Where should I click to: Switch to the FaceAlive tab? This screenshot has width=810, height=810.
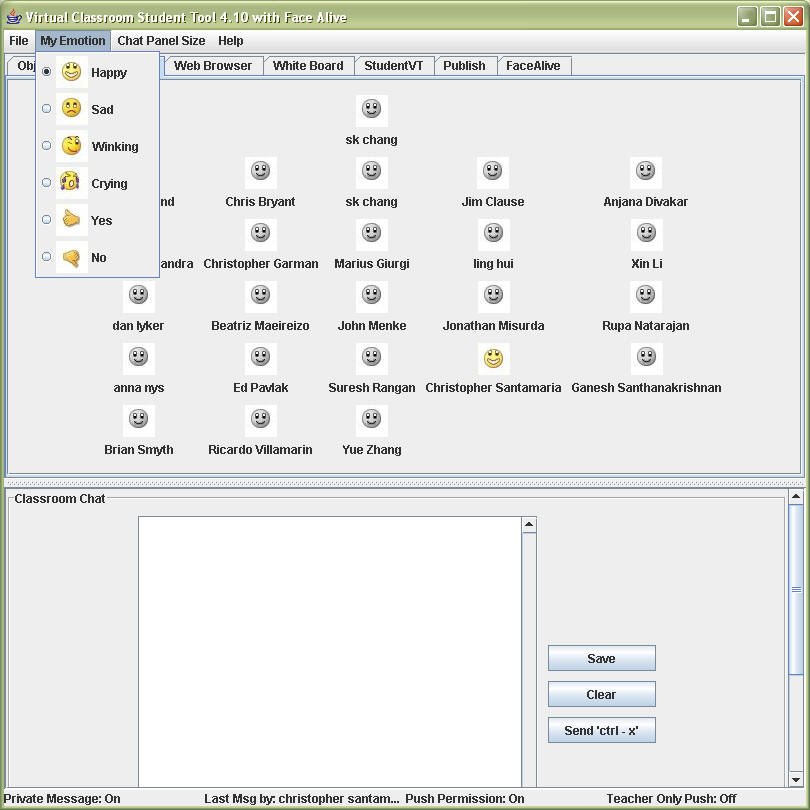pyautogui.click(x=533, y=66)
